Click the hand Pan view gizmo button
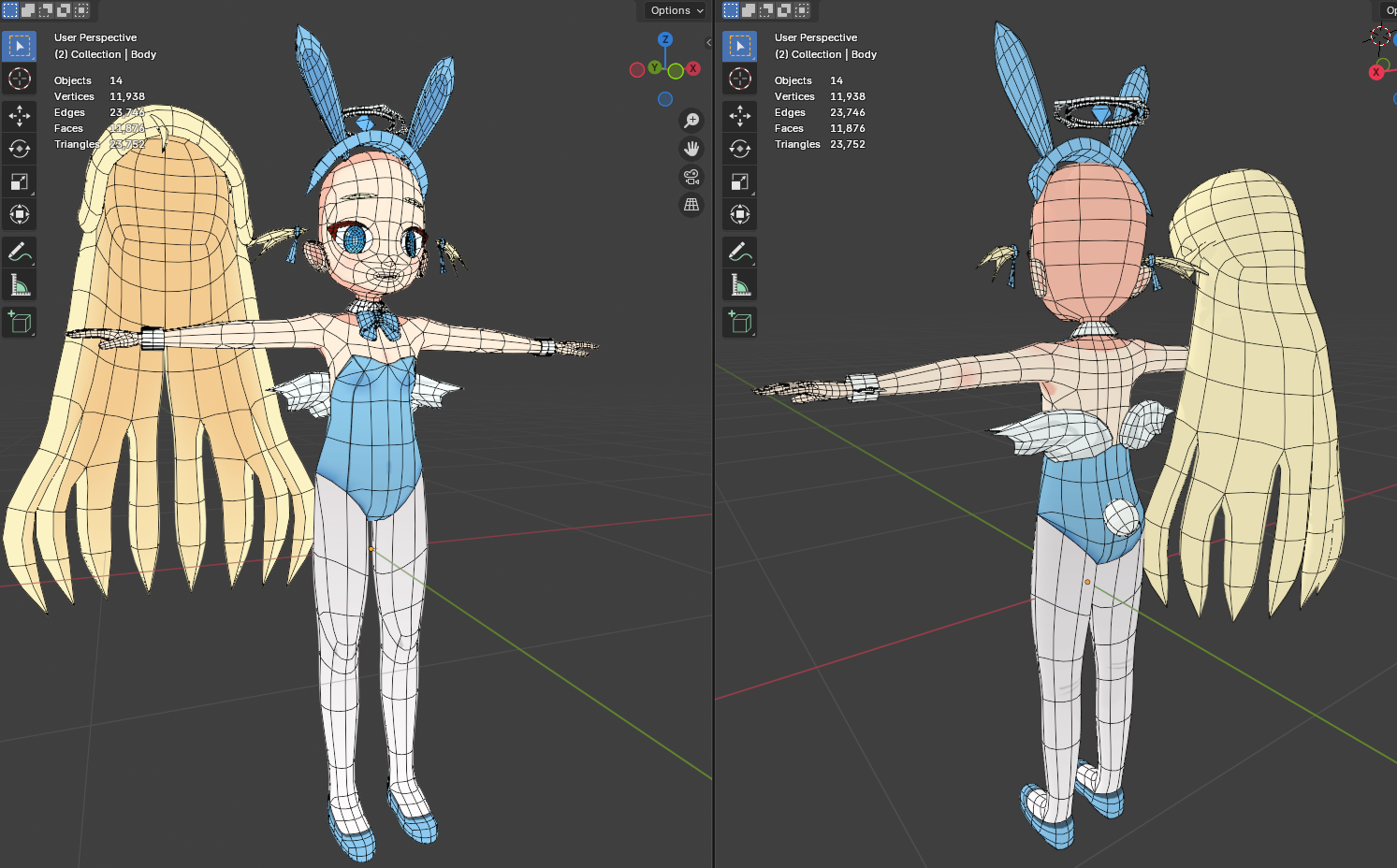 point(691,149)
